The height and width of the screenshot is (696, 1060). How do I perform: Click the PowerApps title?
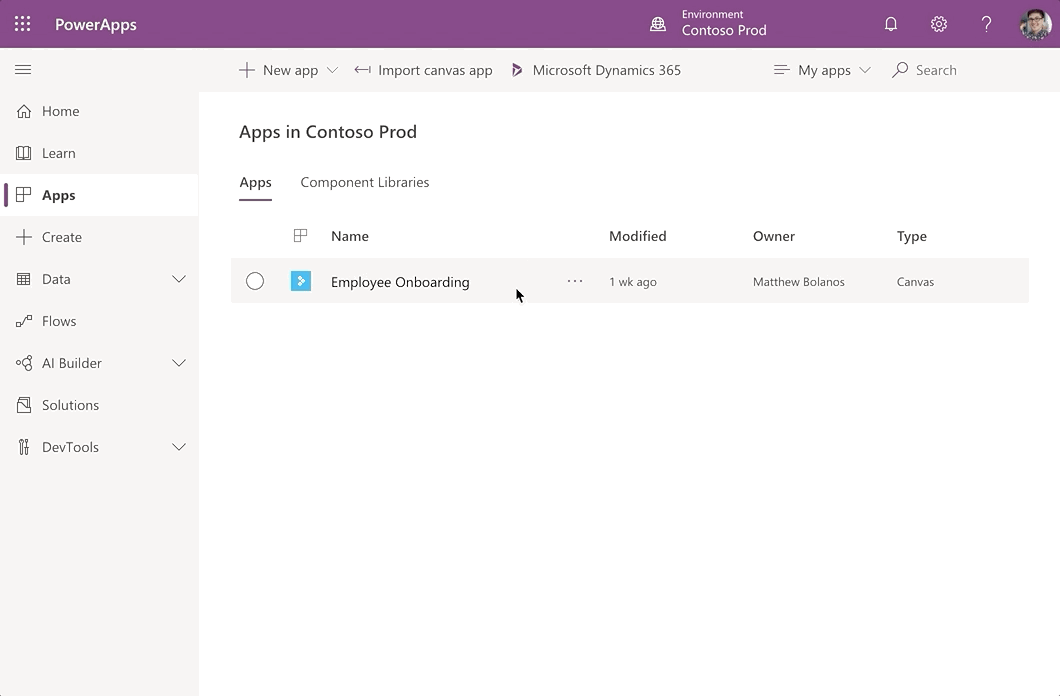[x=96, y=24]
